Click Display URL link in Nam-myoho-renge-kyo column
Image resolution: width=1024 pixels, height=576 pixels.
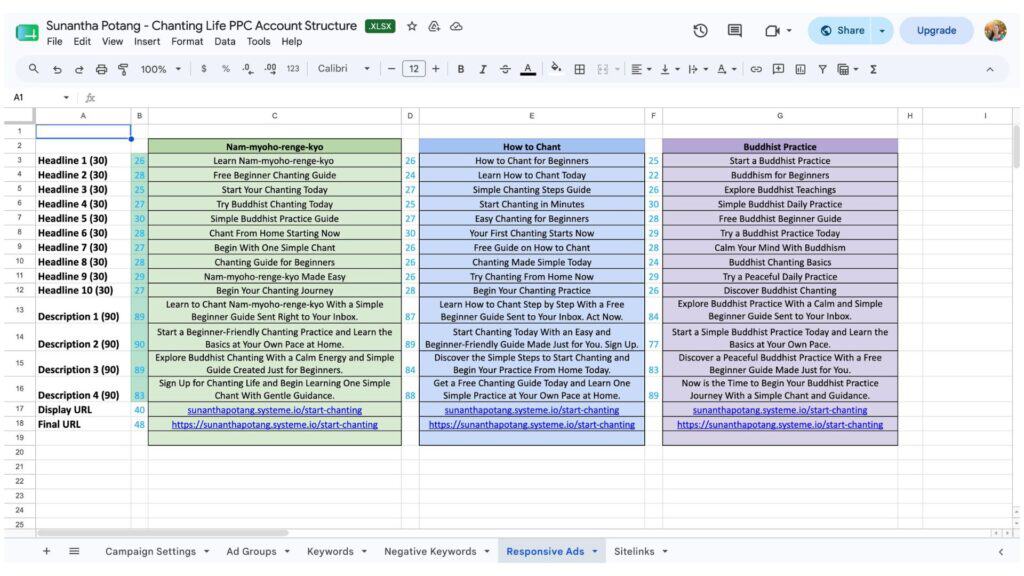pyautogui.click(x=274, y=410)
